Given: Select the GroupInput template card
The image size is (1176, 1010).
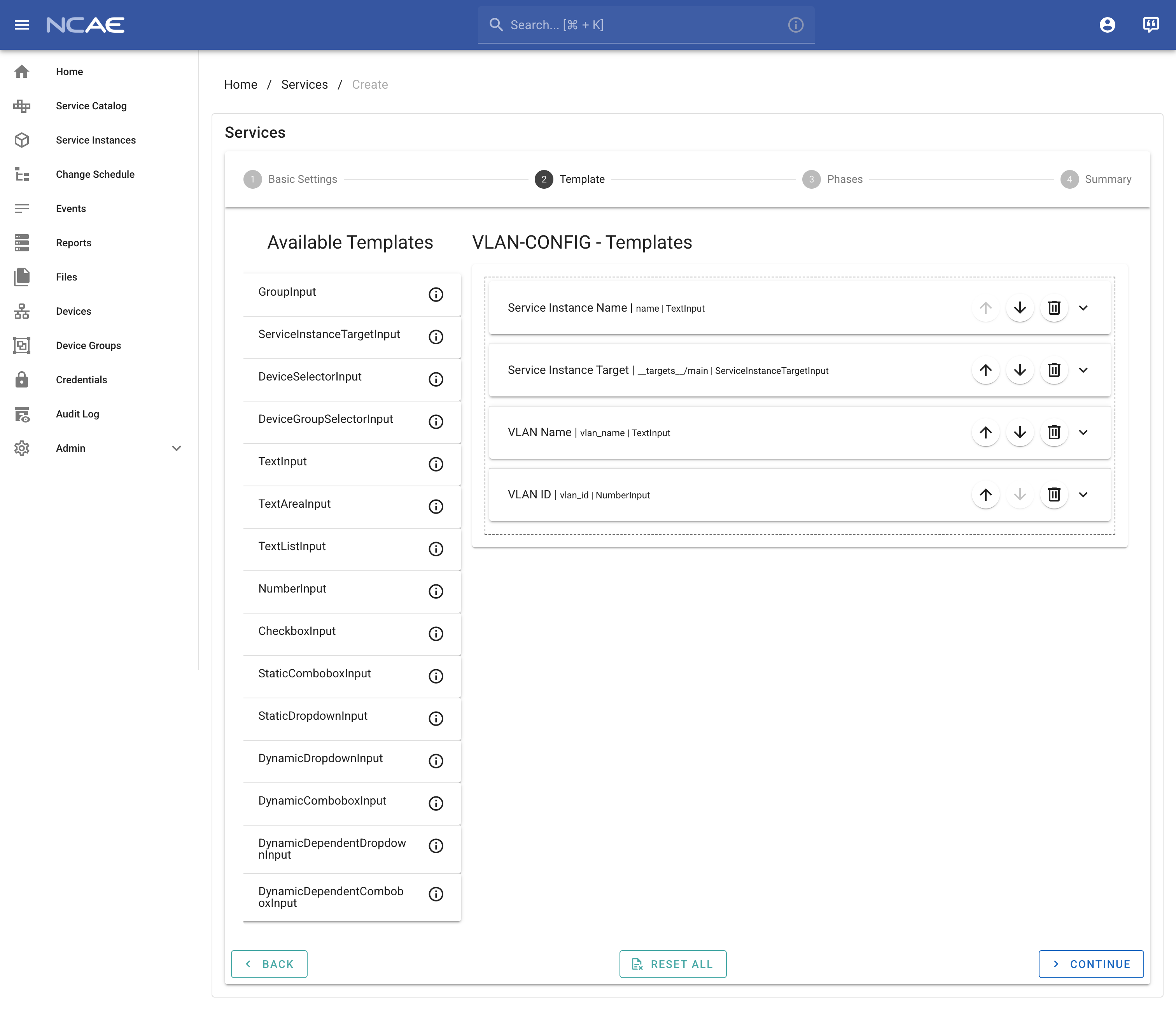Looking at the screenshot, I should [352, 295].
